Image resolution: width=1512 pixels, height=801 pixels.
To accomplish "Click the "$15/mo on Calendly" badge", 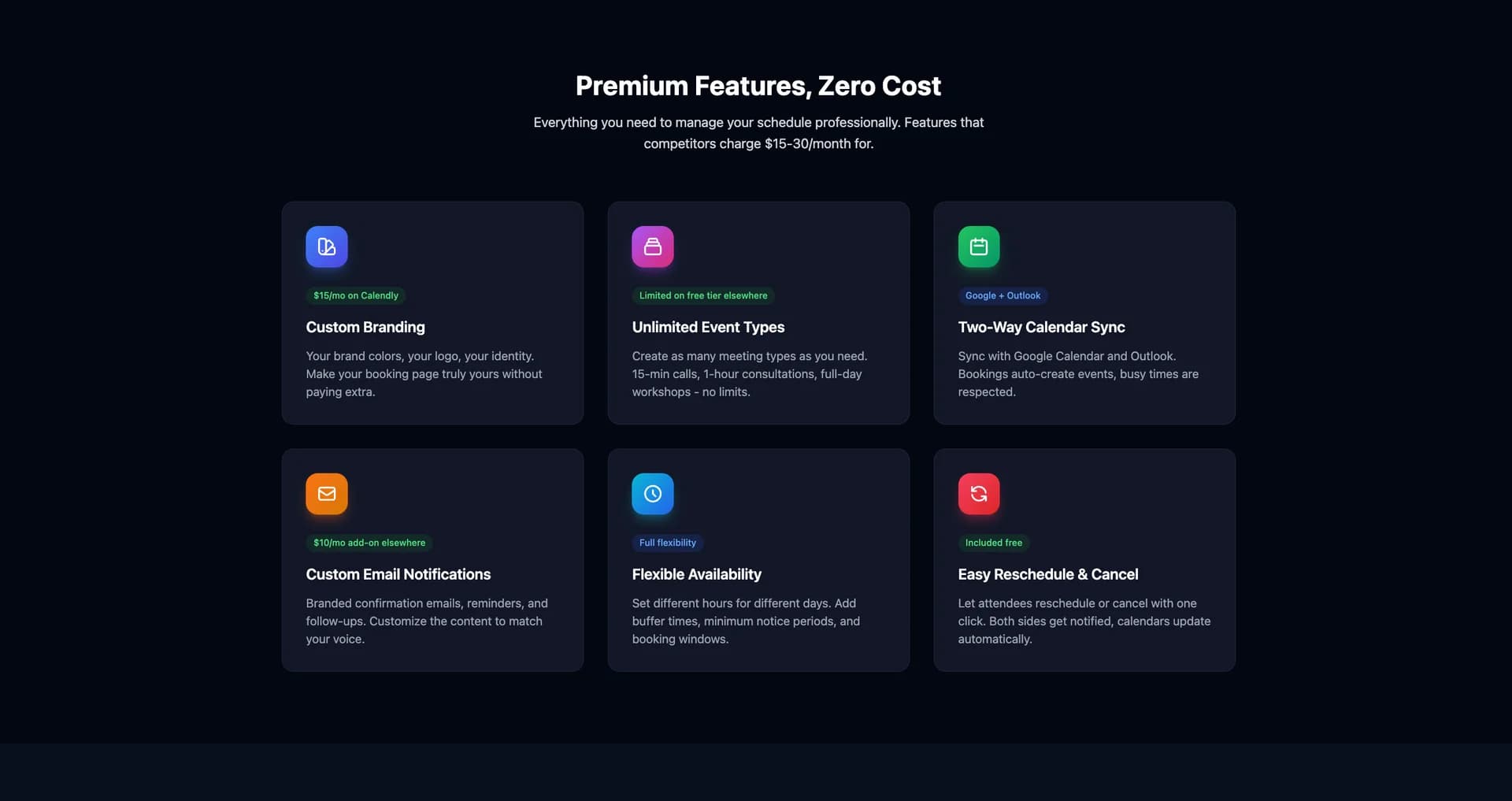I will coord(356,295).
